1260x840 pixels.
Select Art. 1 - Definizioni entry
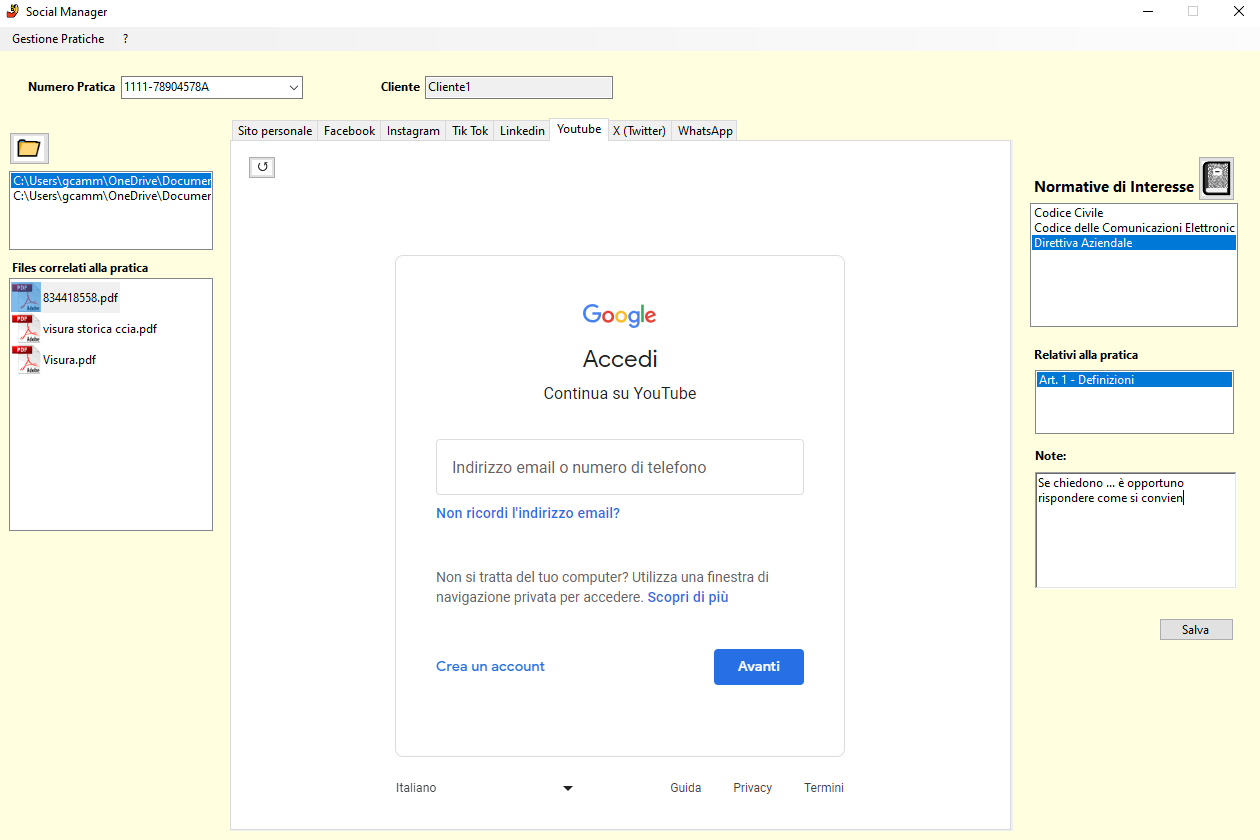1134,380
